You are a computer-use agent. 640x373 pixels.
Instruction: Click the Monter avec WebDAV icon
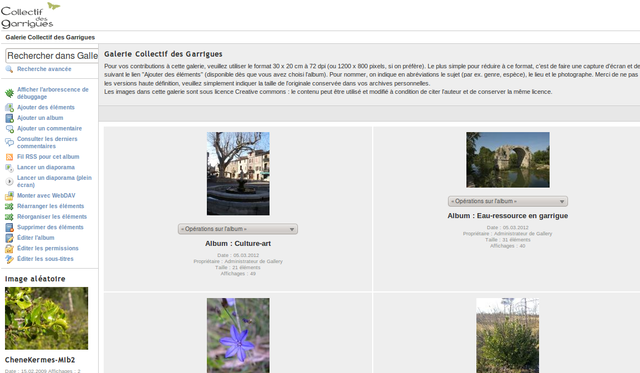[9, 195]
